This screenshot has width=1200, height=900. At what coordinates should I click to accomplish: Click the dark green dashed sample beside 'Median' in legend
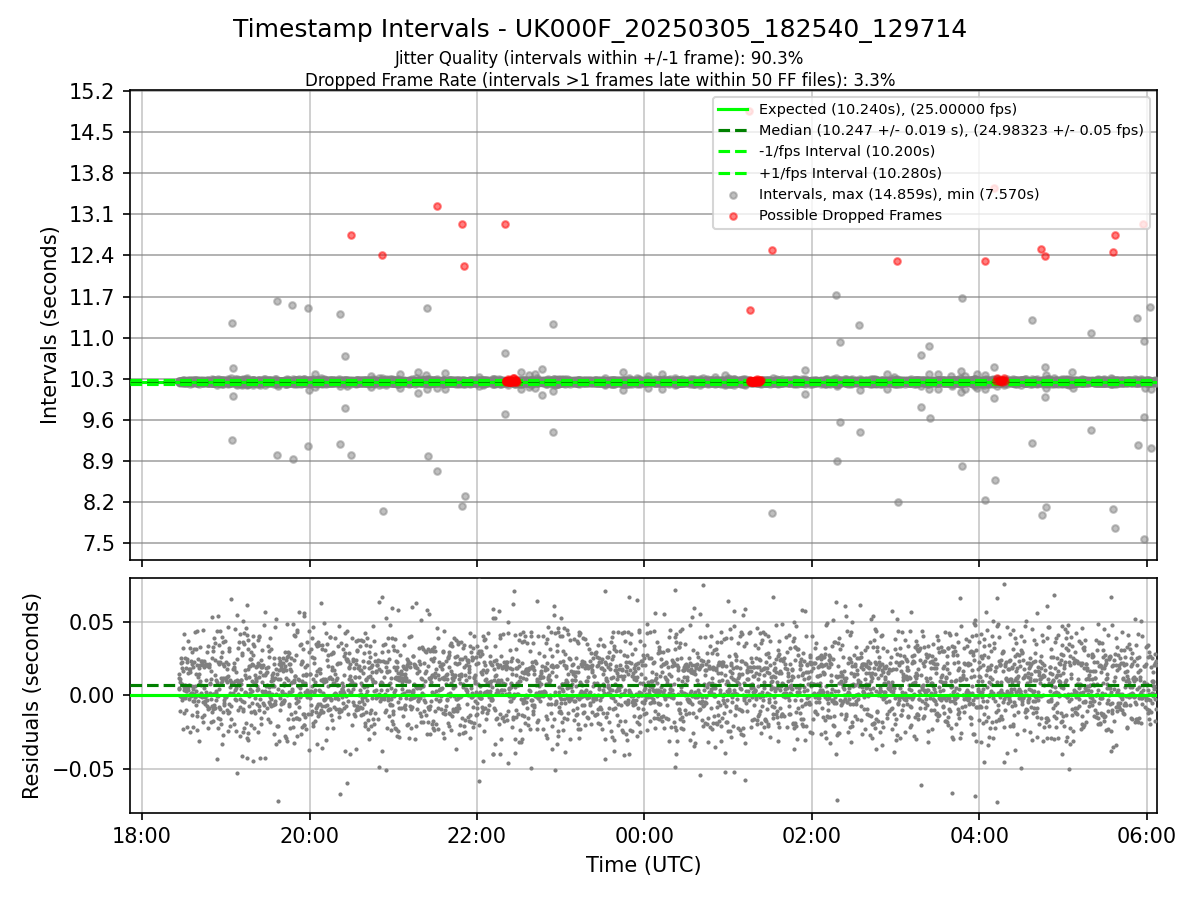pos(733,131)
